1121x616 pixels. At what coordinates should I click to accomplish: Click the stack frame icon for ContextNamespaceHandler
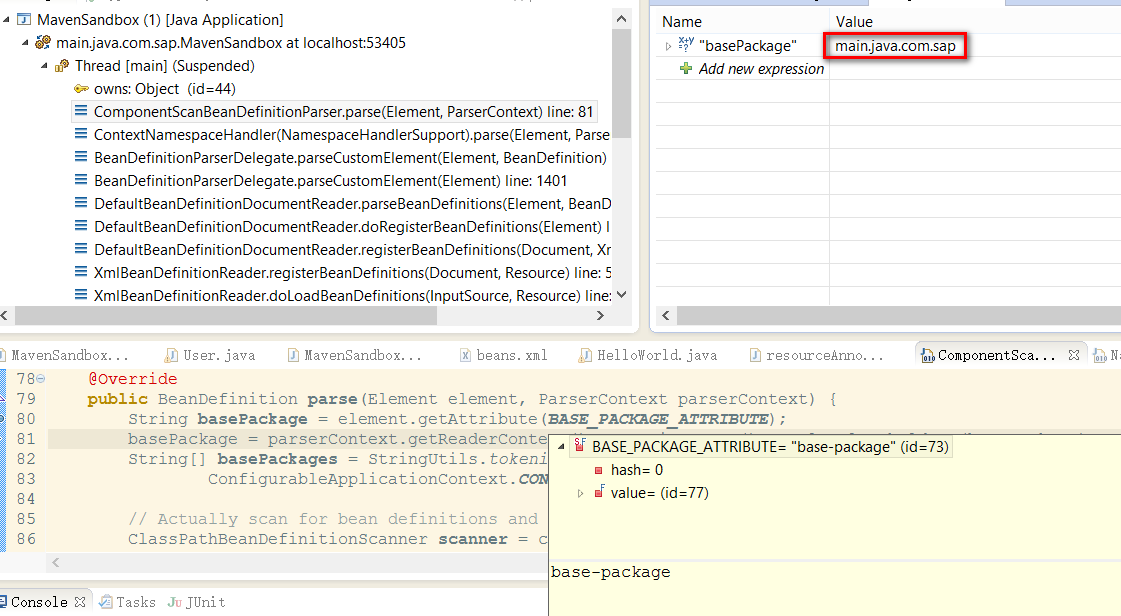click(x=81, y=134)
